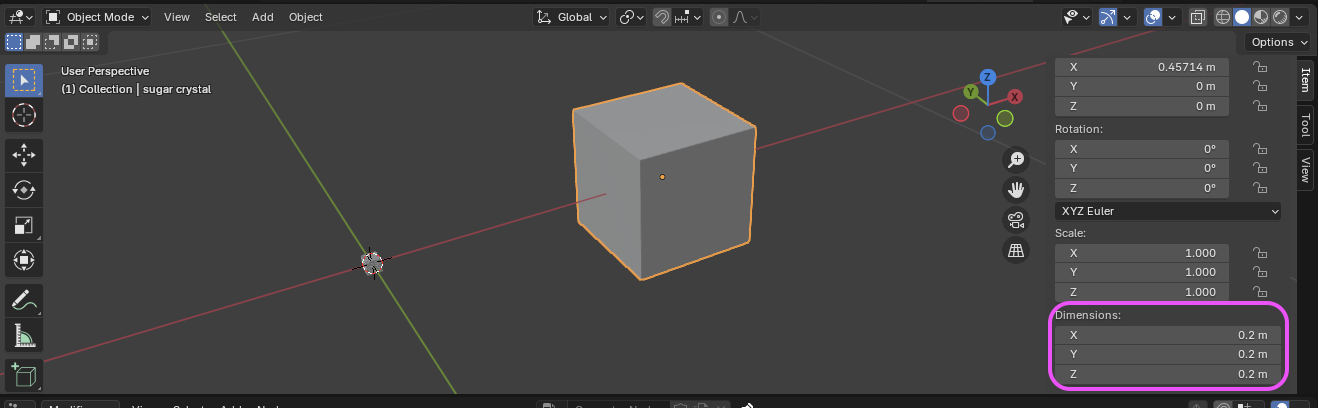The height and width of the screenshot is (408, 1318).
Task: Select the Scale tool in toolbar
Action: coord(24,226)
